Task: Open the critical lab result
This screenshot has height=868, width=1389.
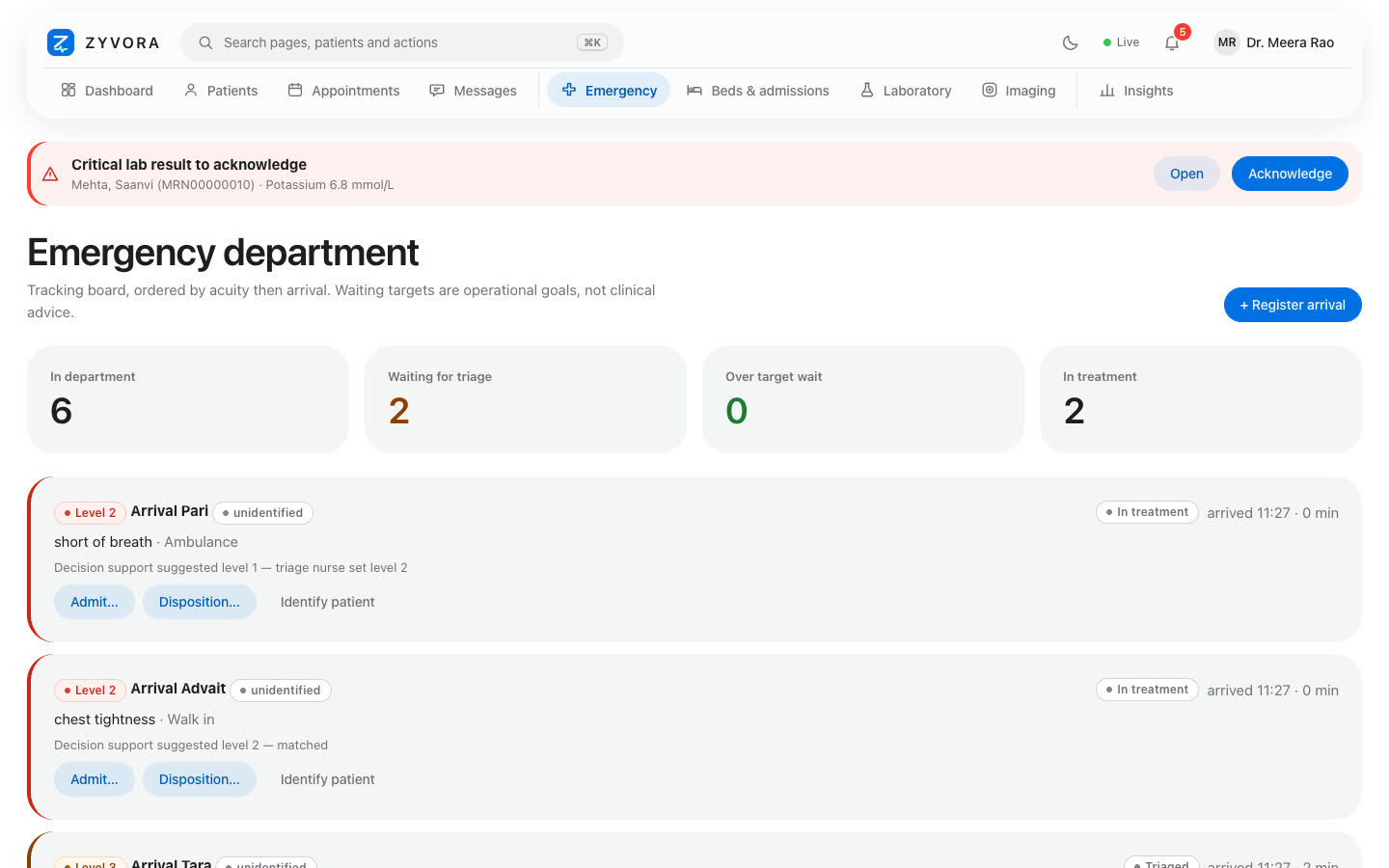Action: coord(1186,174)
